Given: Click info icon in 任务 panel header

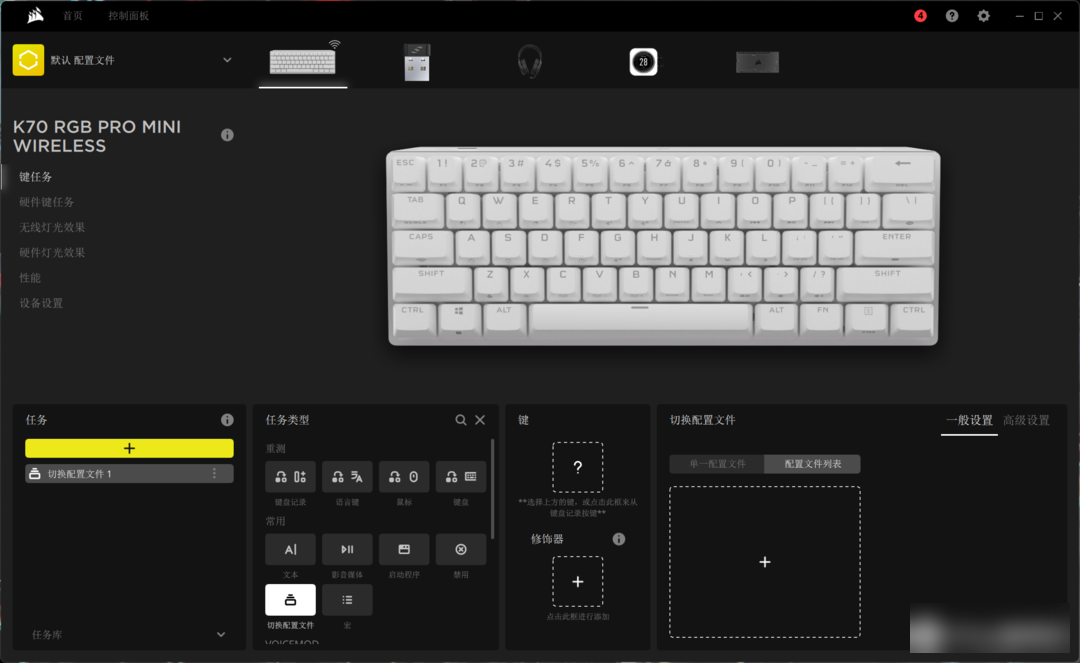Looking at the screenshot, I should point(227,420).
